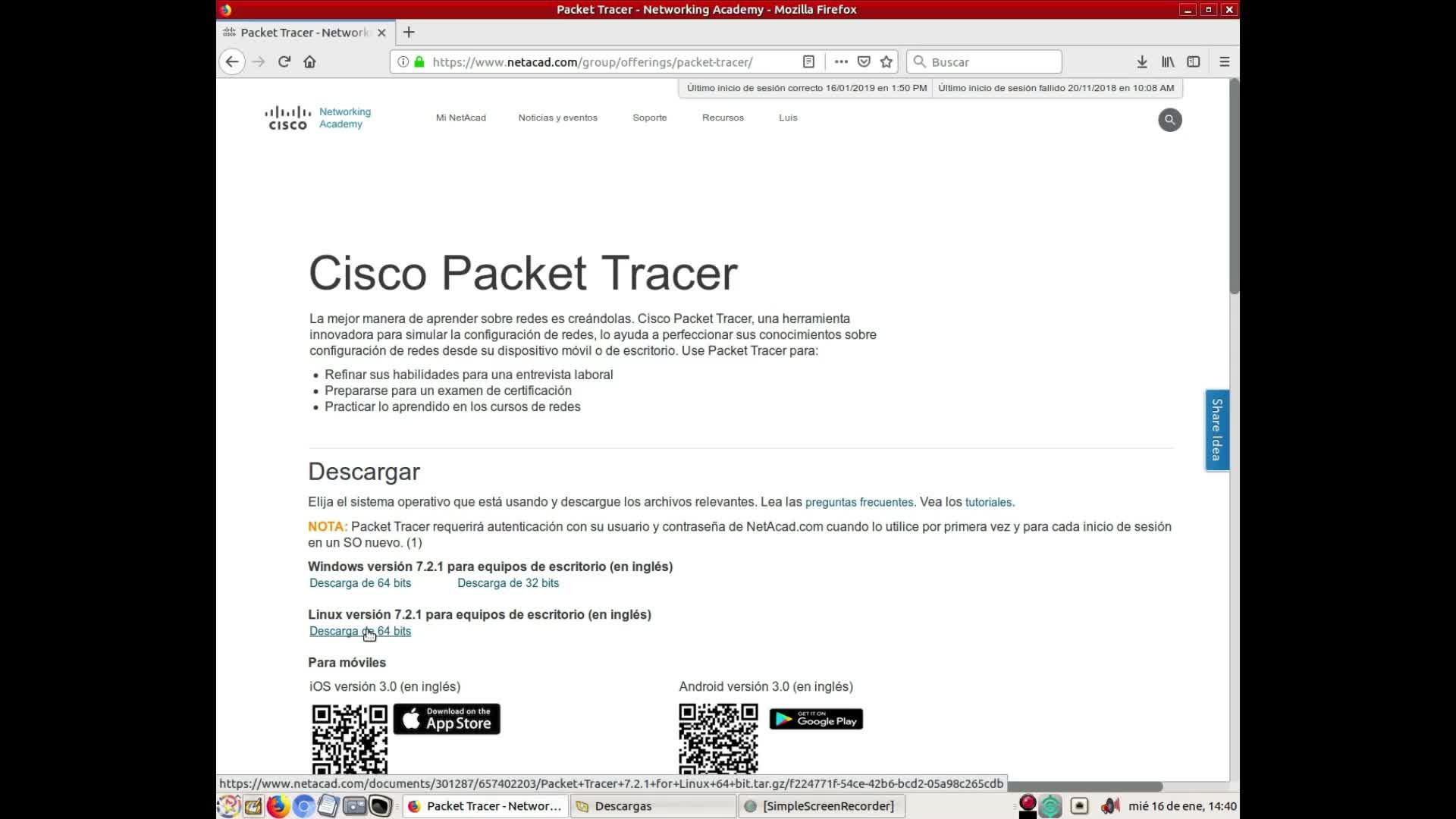This screenshot has height=819, width=1456.
Task: Bookmark this page with the star icon
Action: (x=886, y=62)
